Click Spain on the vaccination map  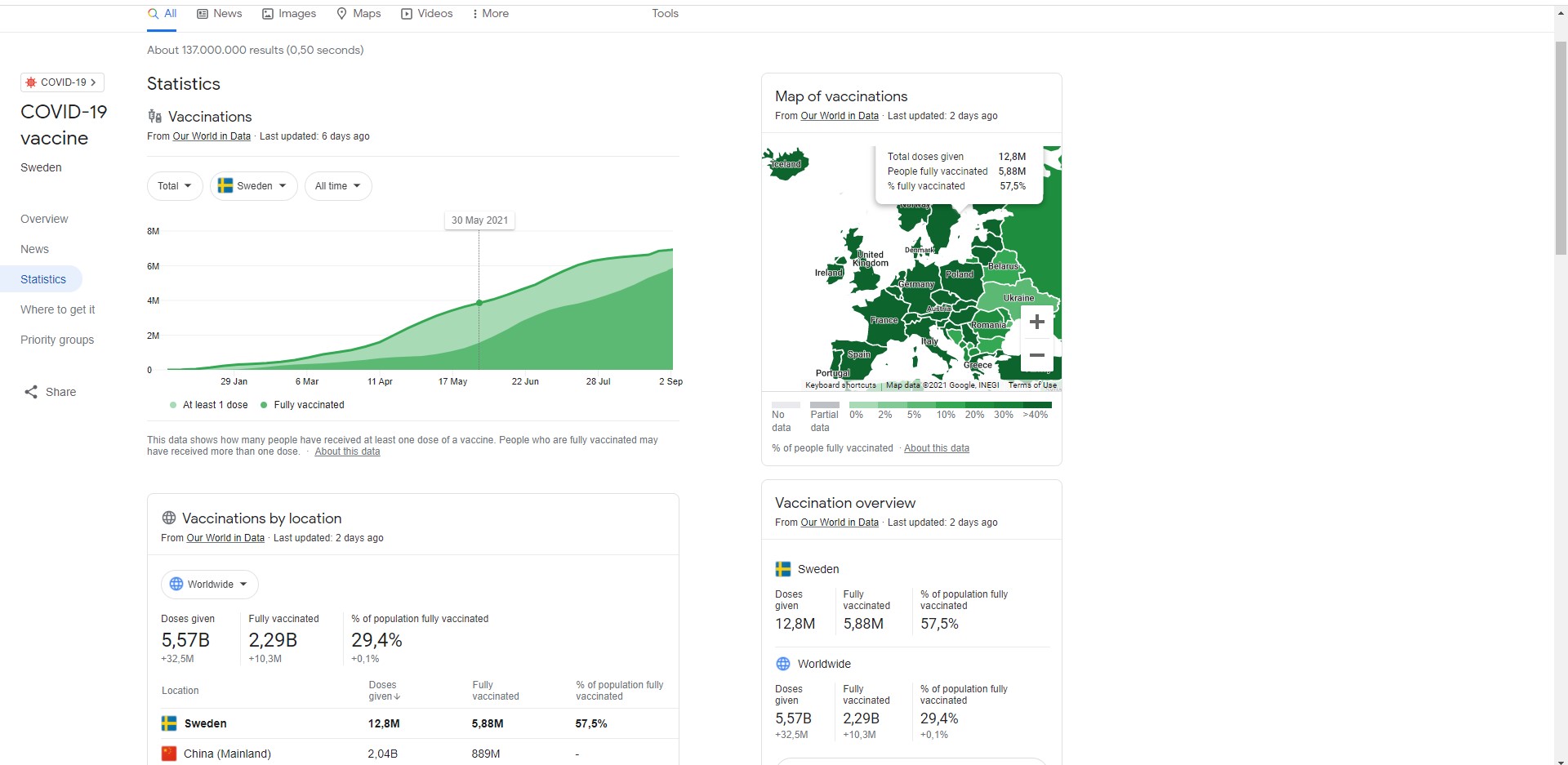click(858, 354)
